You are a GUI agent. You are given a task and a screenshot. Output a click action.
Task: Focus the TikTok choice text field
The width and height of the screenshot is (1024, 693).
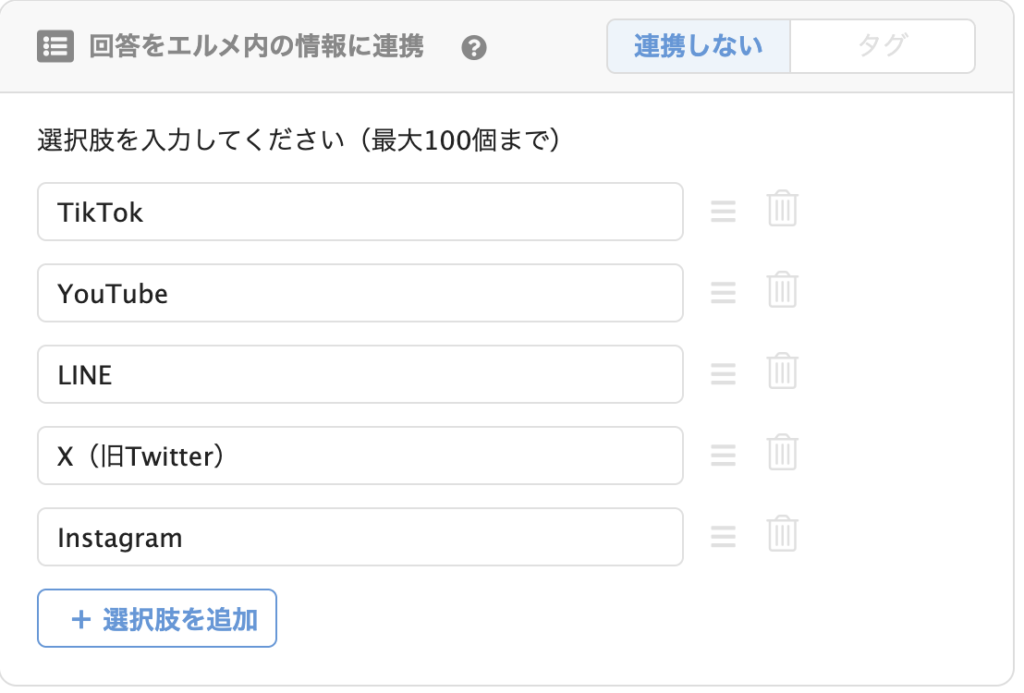pos(360,212)
